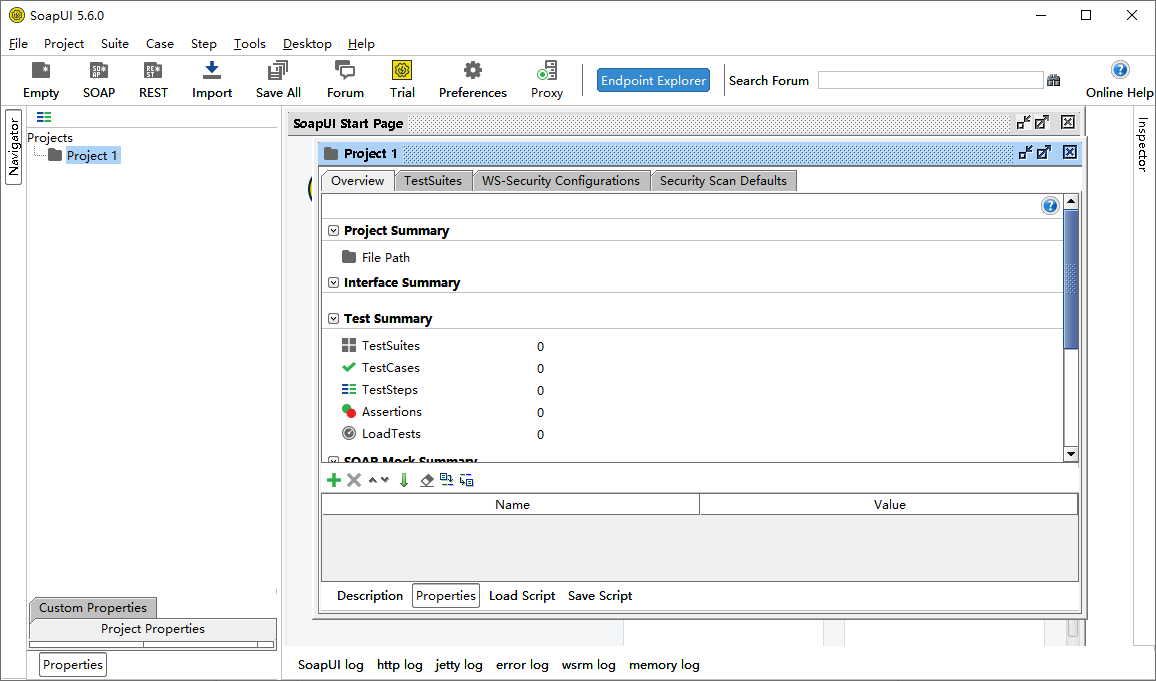Click the sort properties icon
Image resolution: width=1156 pixels, height=681 pixels.
pyautogui.click(x=447, y=480)
